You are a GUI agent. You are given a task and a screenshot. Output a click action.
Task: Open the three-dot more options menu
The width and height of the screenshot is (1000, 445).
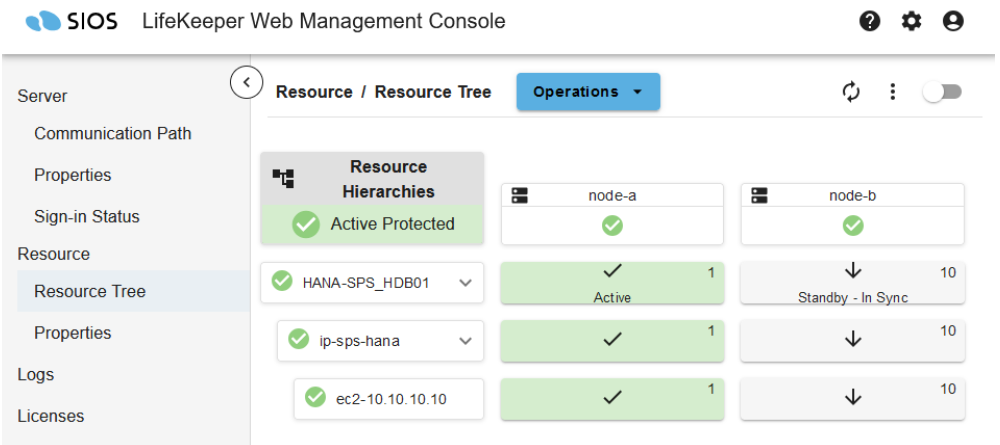tap(893, 92)
